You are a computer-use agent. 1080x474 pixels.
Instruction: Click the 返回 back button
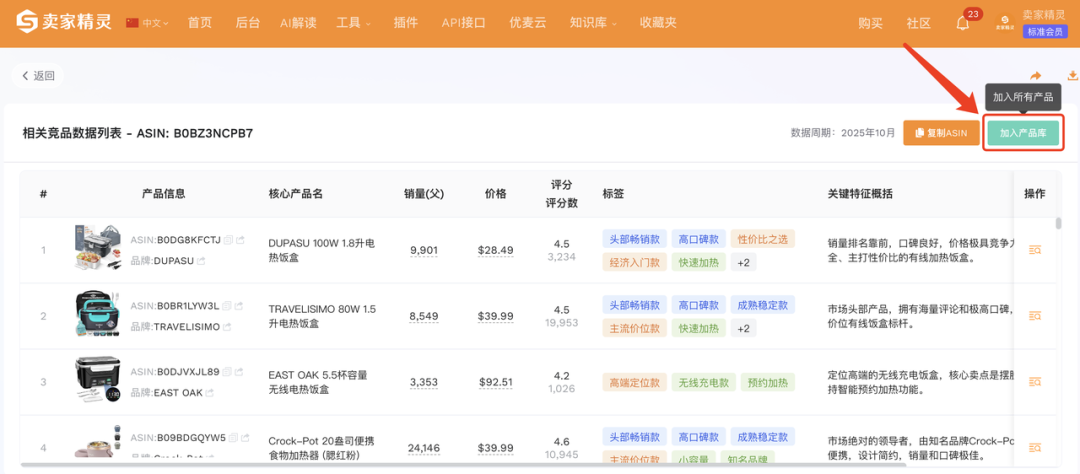pos(38,76)
